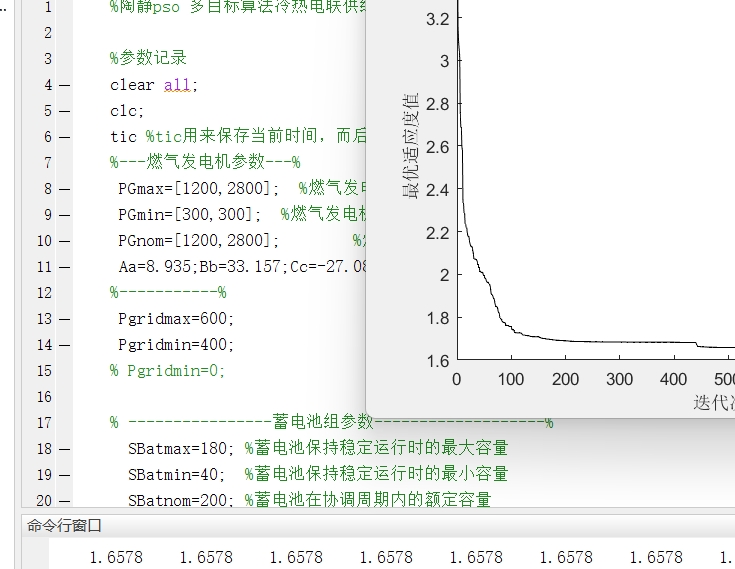Screen dimensions: 735x569
Task: Click line number 16 in the gutter
Action: coord(44,397)
